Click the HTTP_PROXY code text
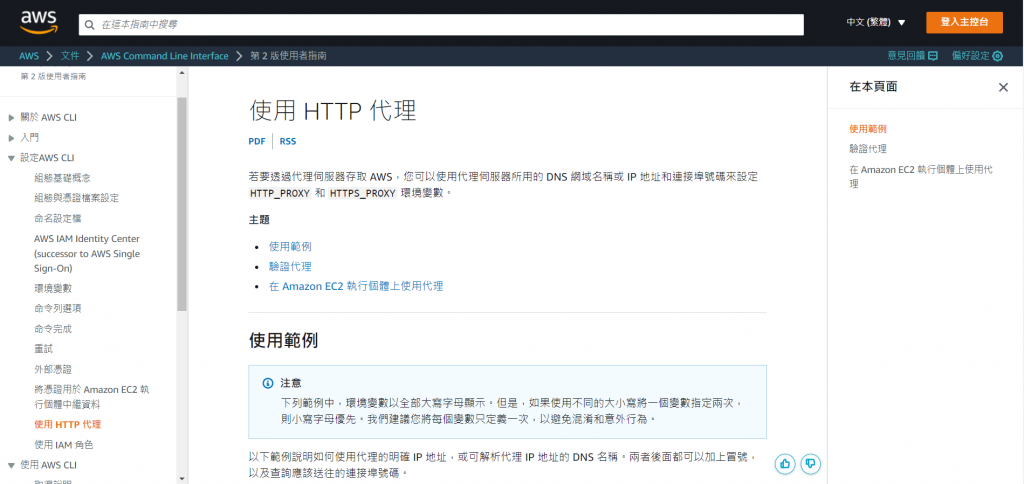Image resolution: width=1024 pixels, height=484 pixels. (x=280, y=193)
